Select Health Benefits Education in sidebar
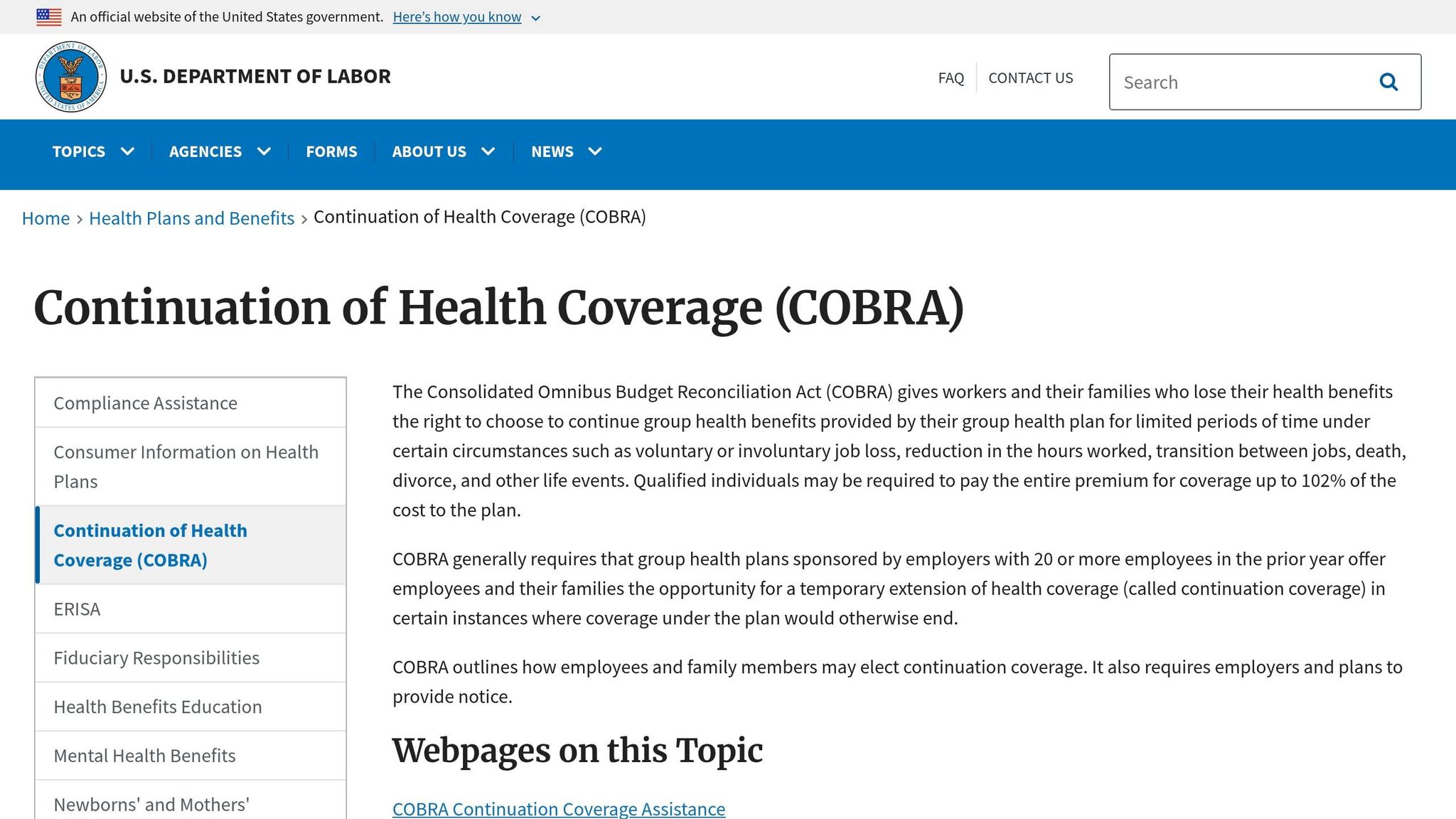This screenshot has height=819, width=1456. click(x=191, y=707)
